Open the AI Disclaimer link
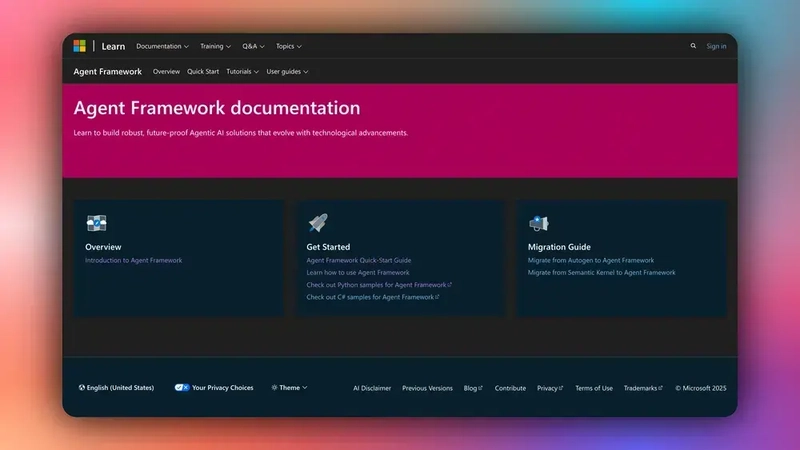 click(x=372, y=388)
